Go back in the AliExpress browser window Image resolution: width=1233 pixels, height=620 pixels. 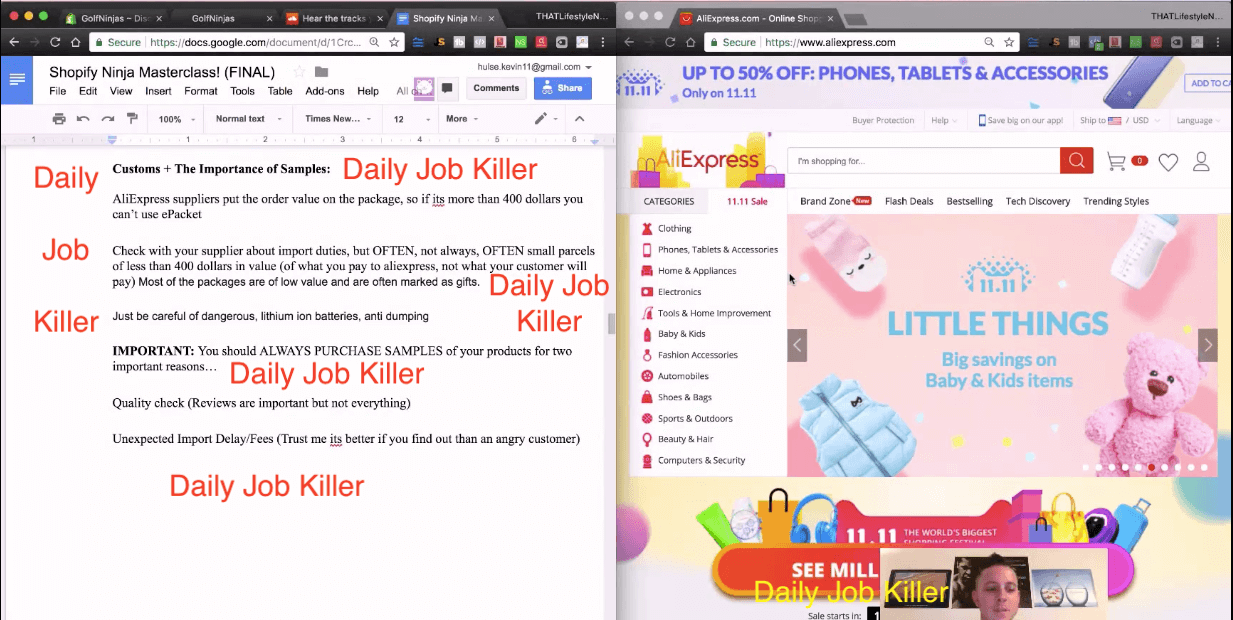pyautogui.click(x=628, y=42)
